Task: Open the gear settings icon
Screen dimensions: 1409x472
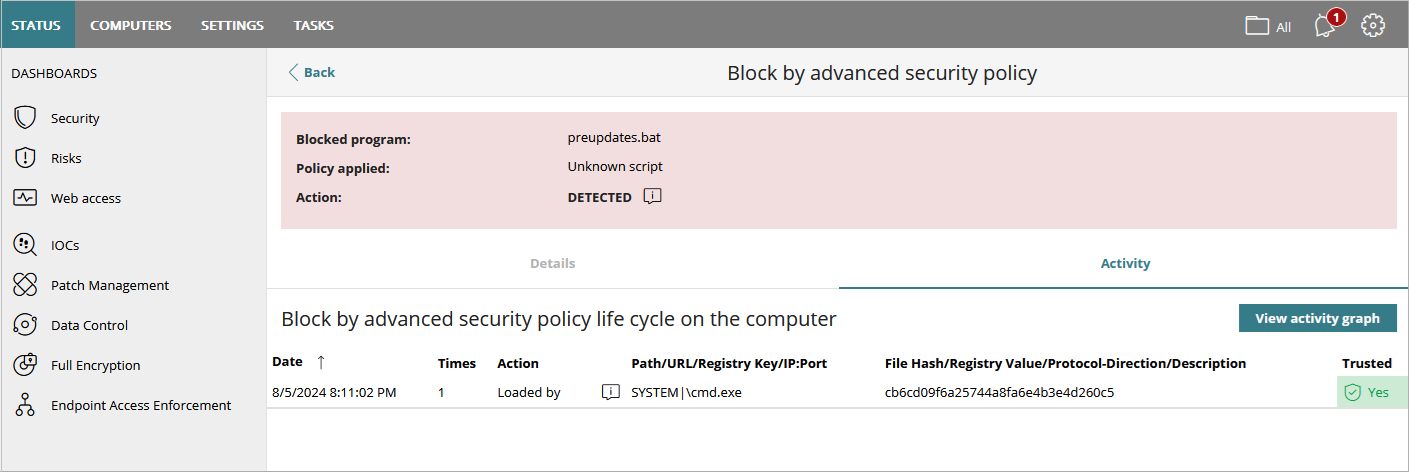Action: point(1373,26)
